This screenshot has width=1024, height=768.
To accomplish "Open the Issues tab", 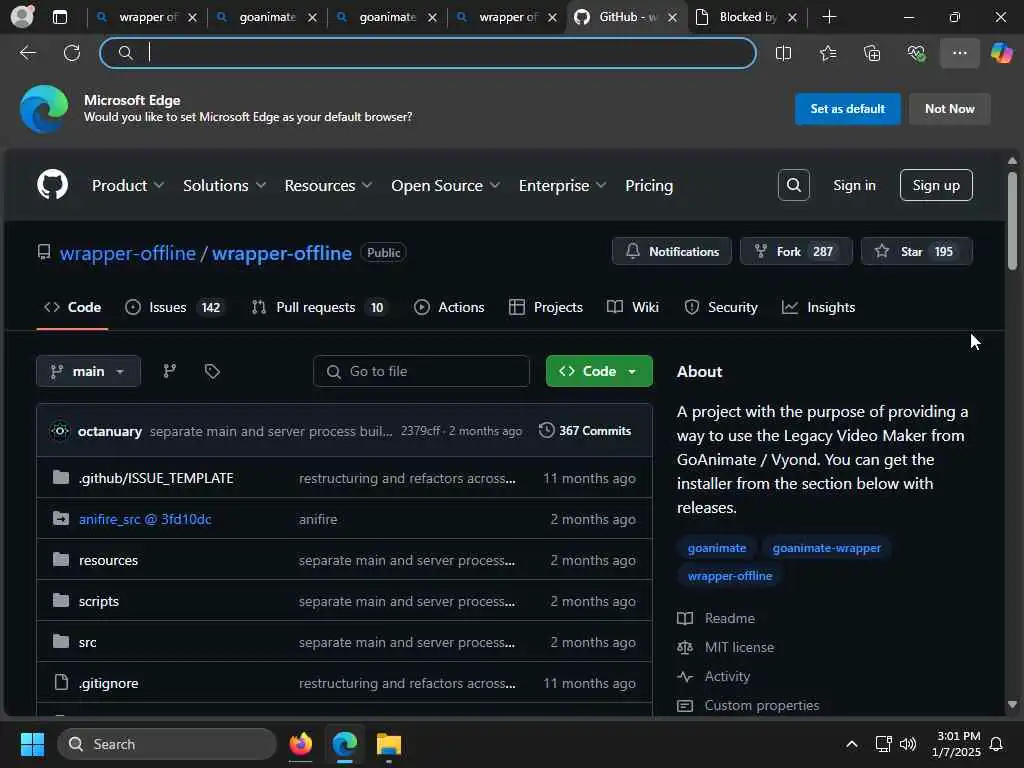I will coord(174,307).
